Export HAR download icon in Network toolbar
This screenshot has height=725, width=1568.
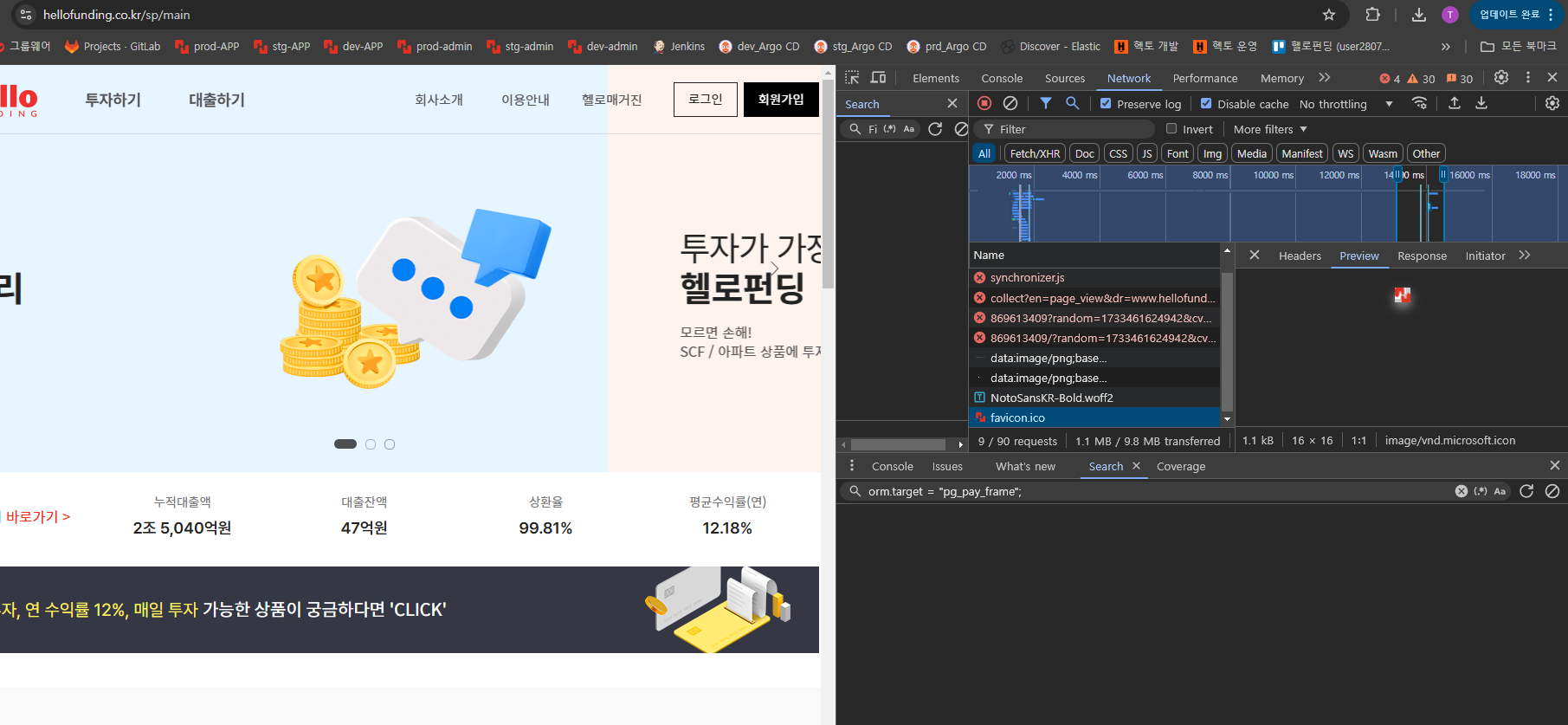point(1481,103)
